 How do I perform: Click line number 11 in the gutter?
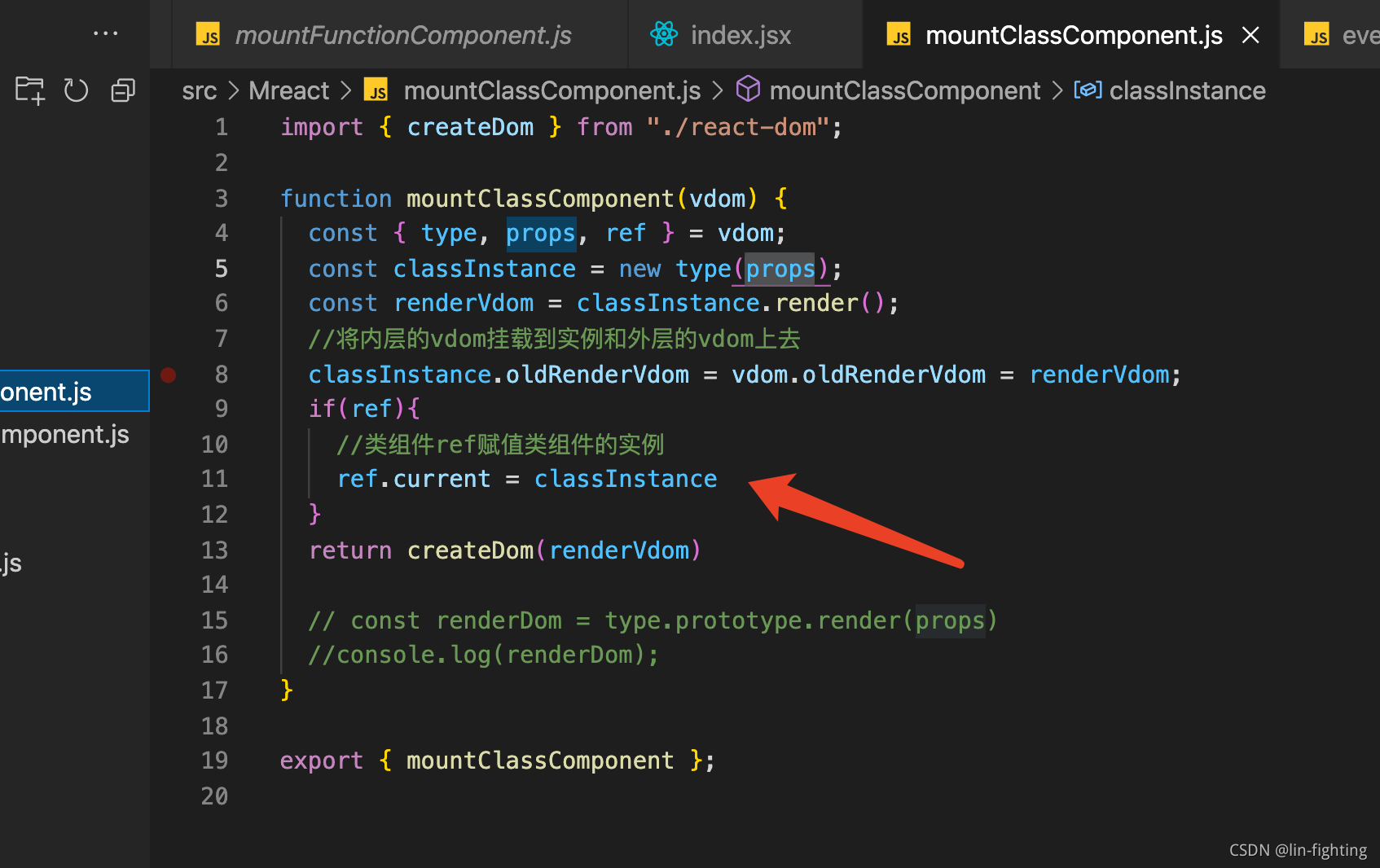point(214,479)
